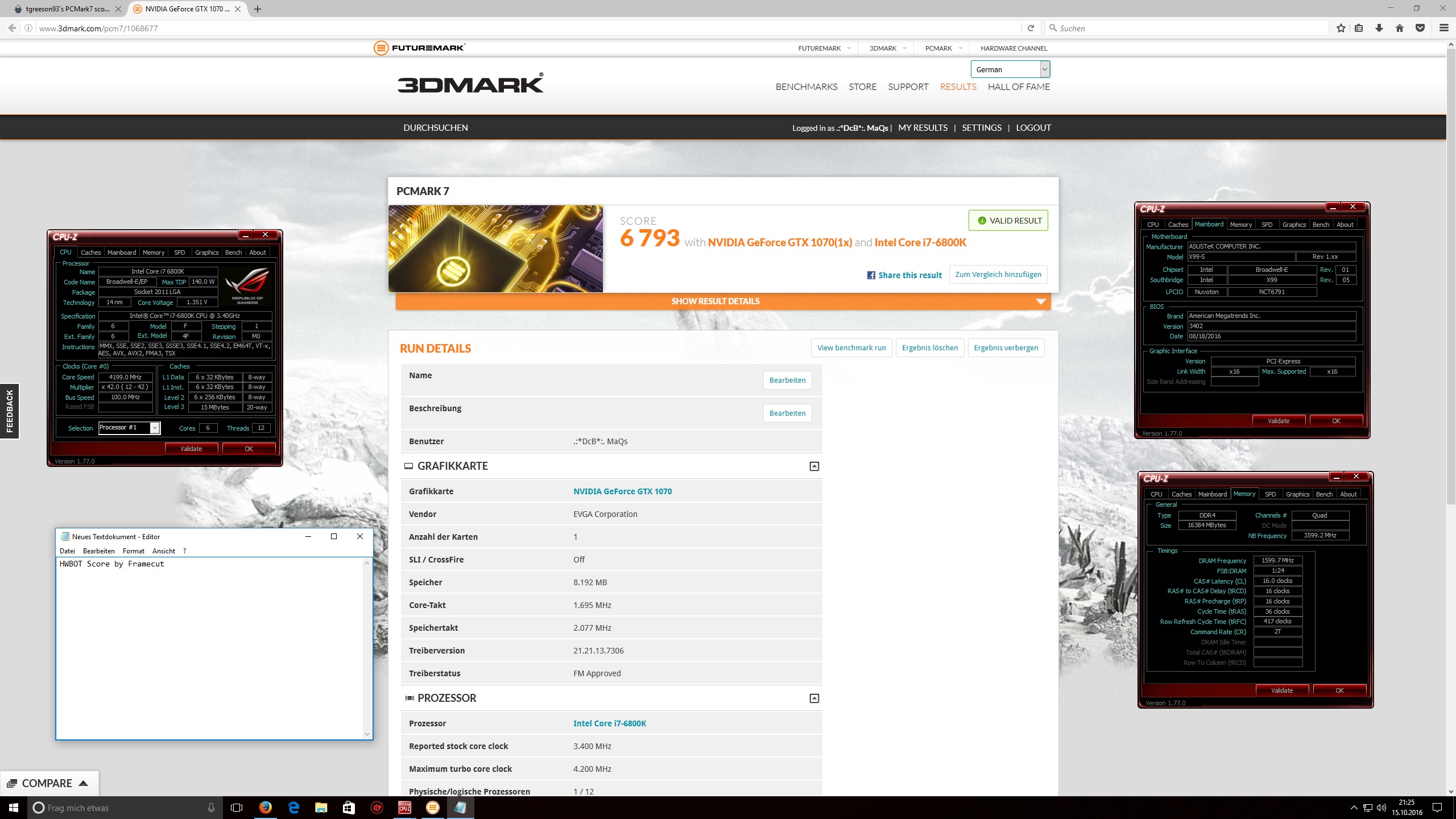Collapse the Prozessor section
Image resolution: width=1456 pixels, height=819 pixels.
(814, 698)
